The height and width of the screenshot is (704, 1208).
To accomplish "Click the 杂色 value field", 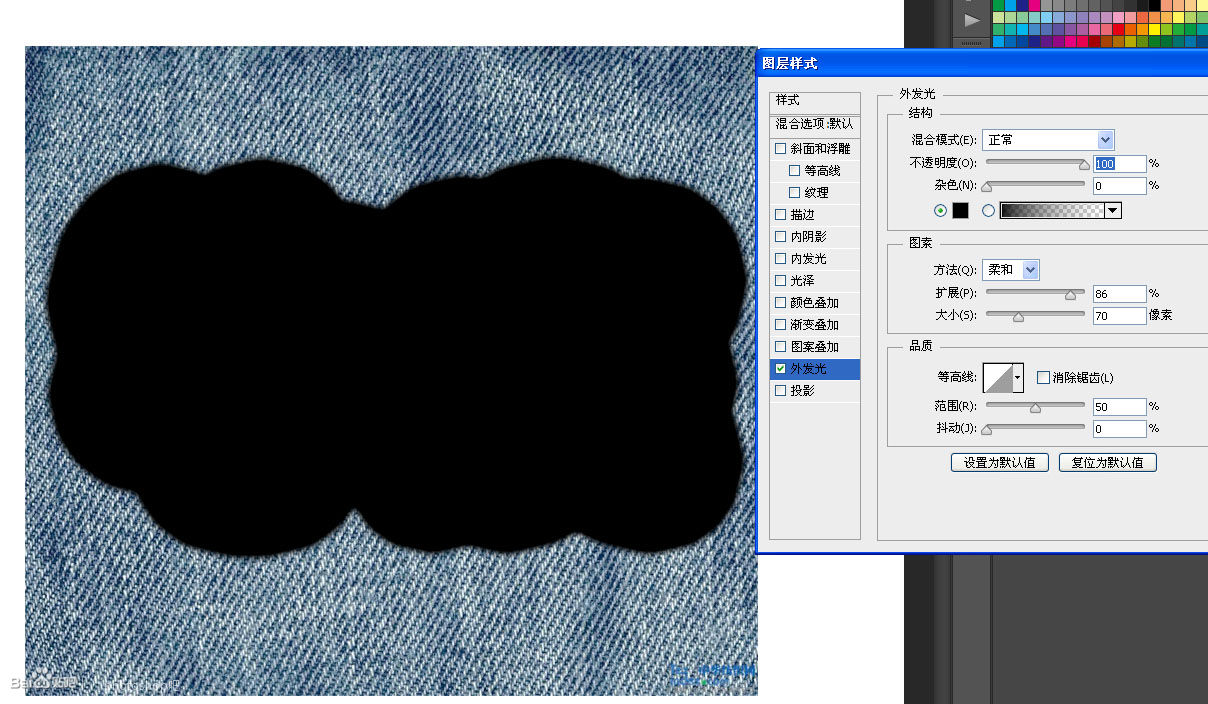I will coord(1119,186).
